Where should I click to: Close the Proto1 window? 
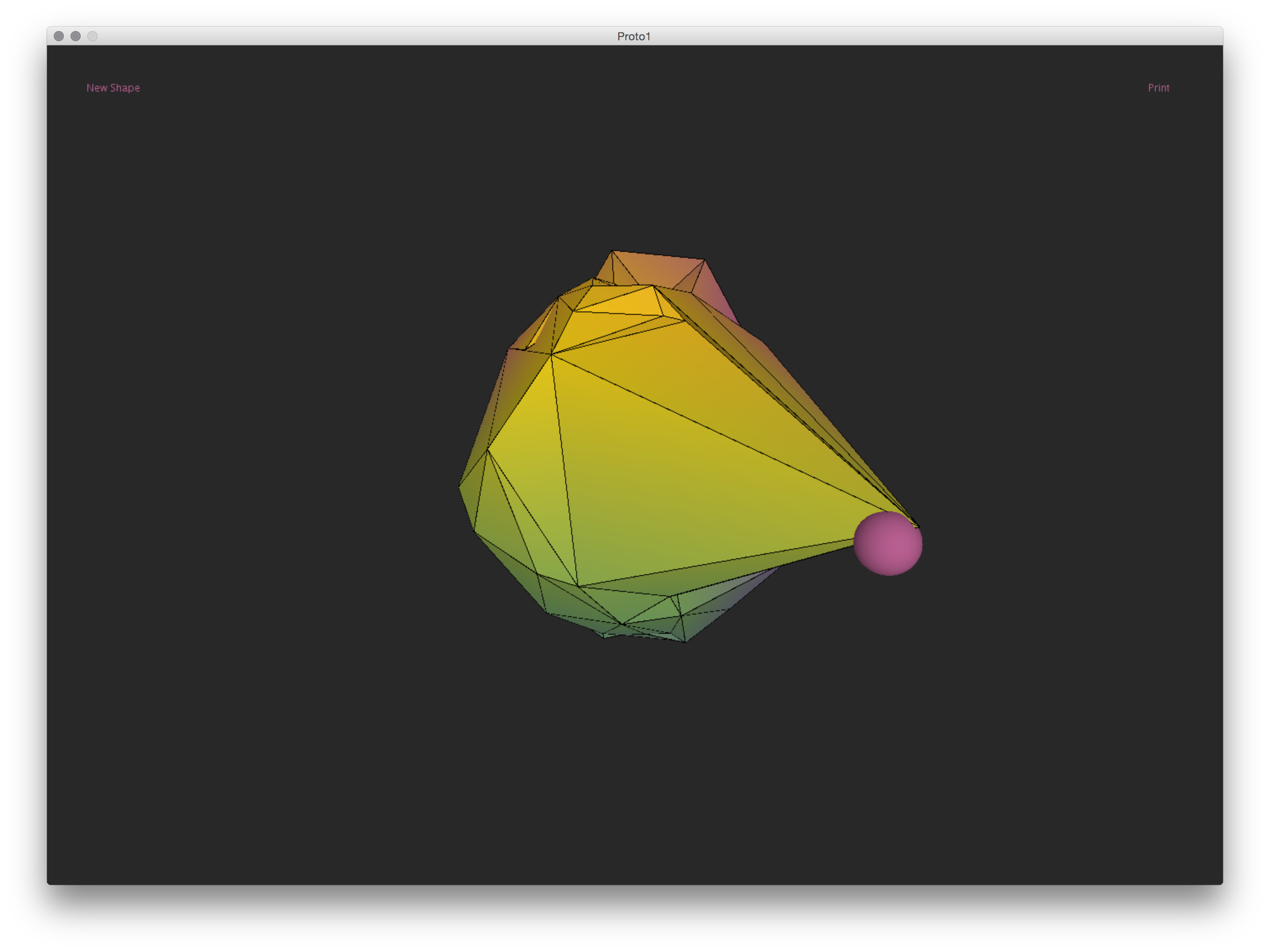pos(58,36)
